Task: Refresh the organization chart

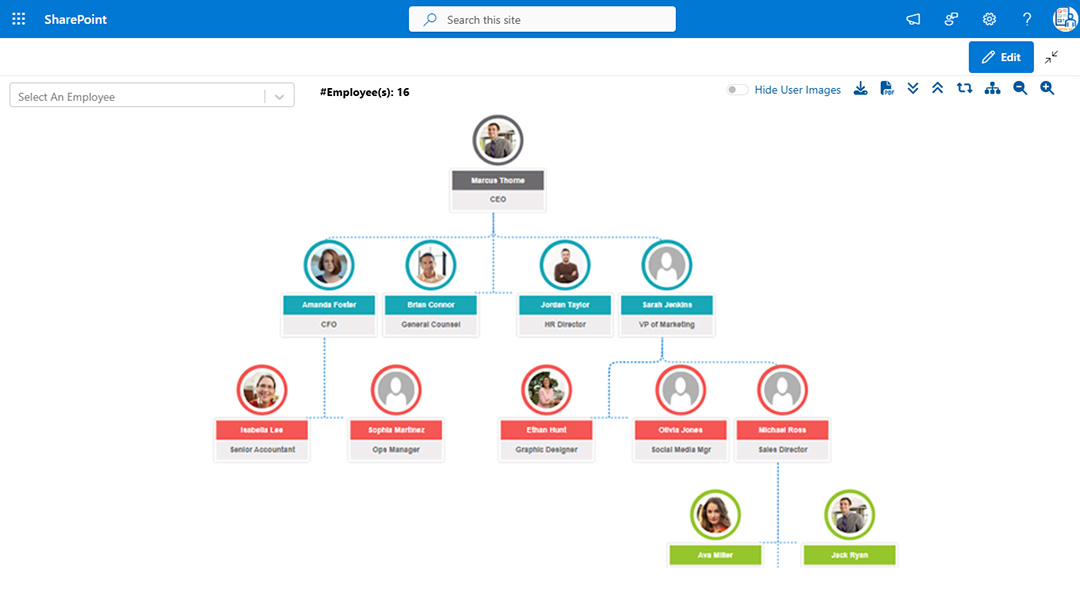Action: click(964, 88)
